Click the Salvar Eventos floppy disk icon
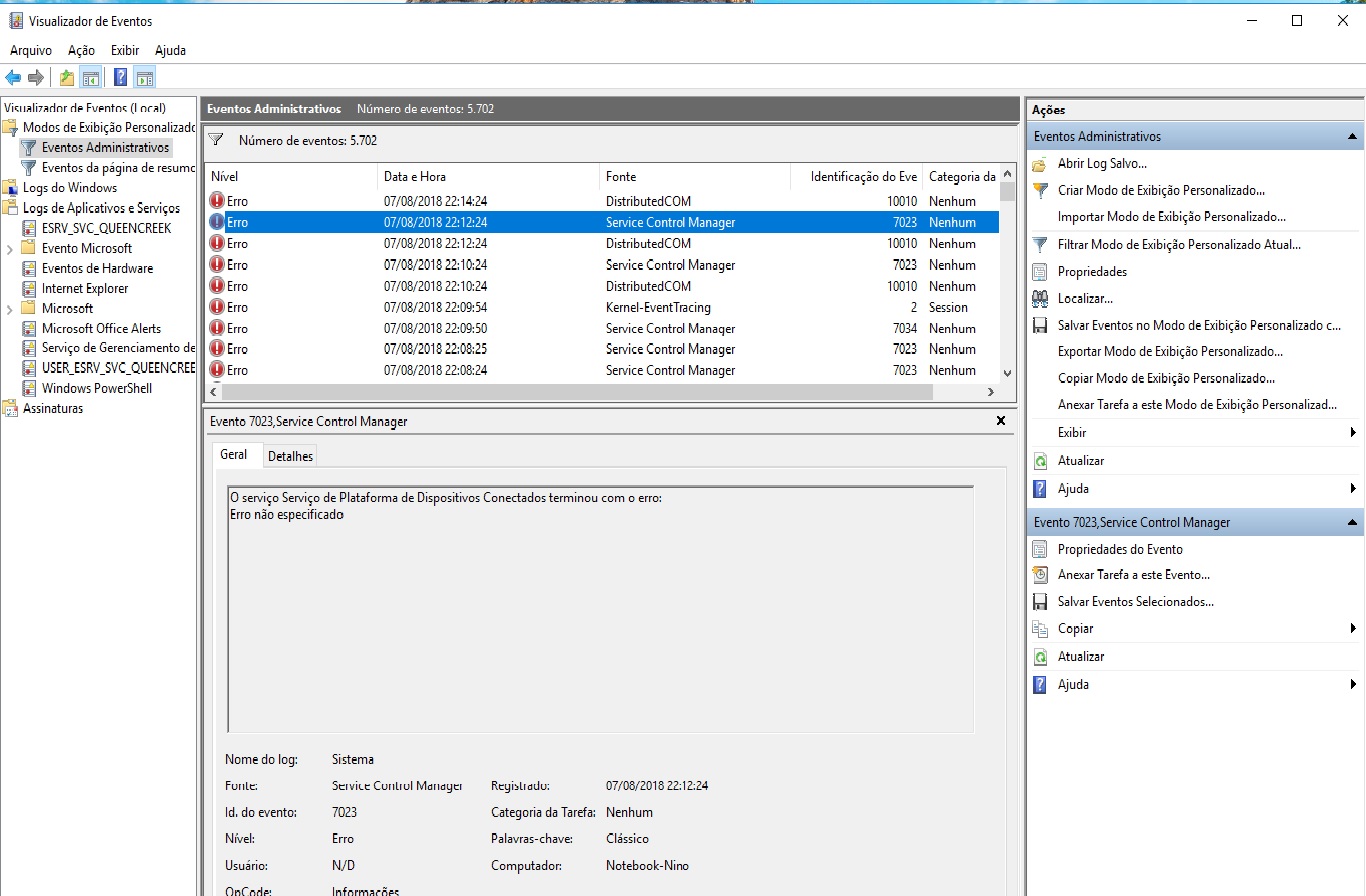The width and height of the screenshot is (1366, 896). click(x=1040, y=325)
